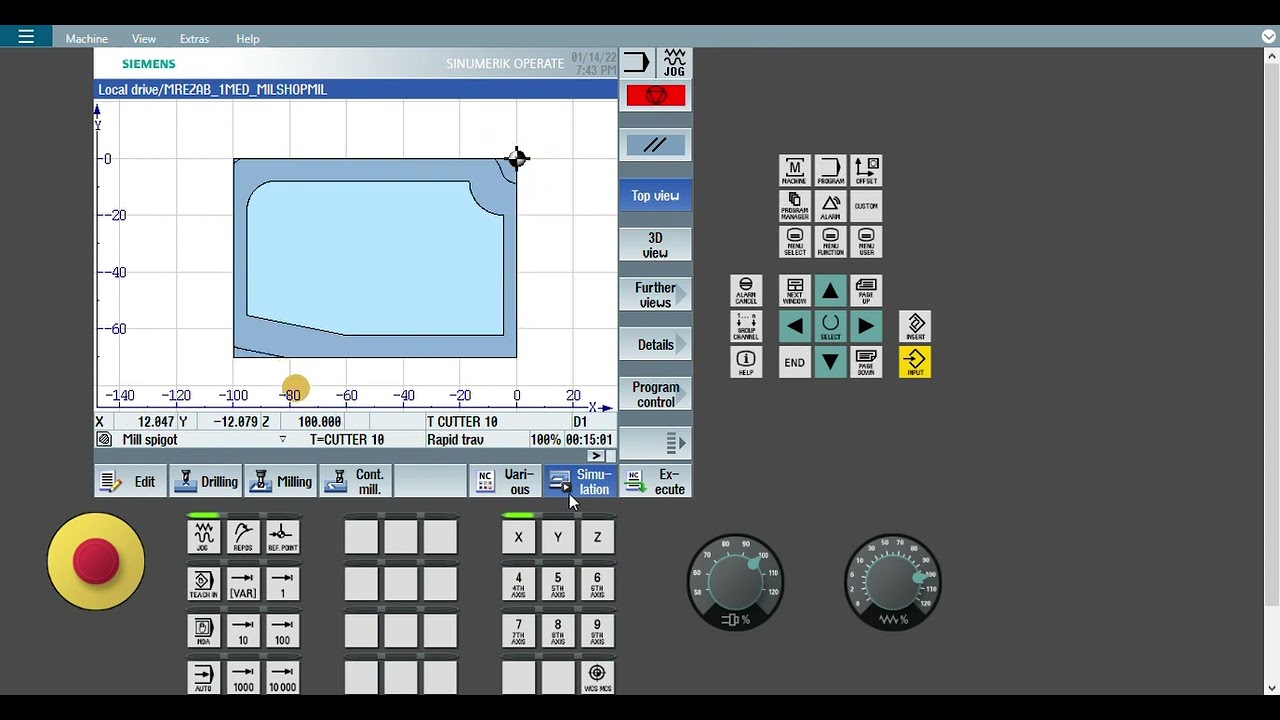Click the Drilling softkey
The image size is (1280, 720).
coord(205,482)
